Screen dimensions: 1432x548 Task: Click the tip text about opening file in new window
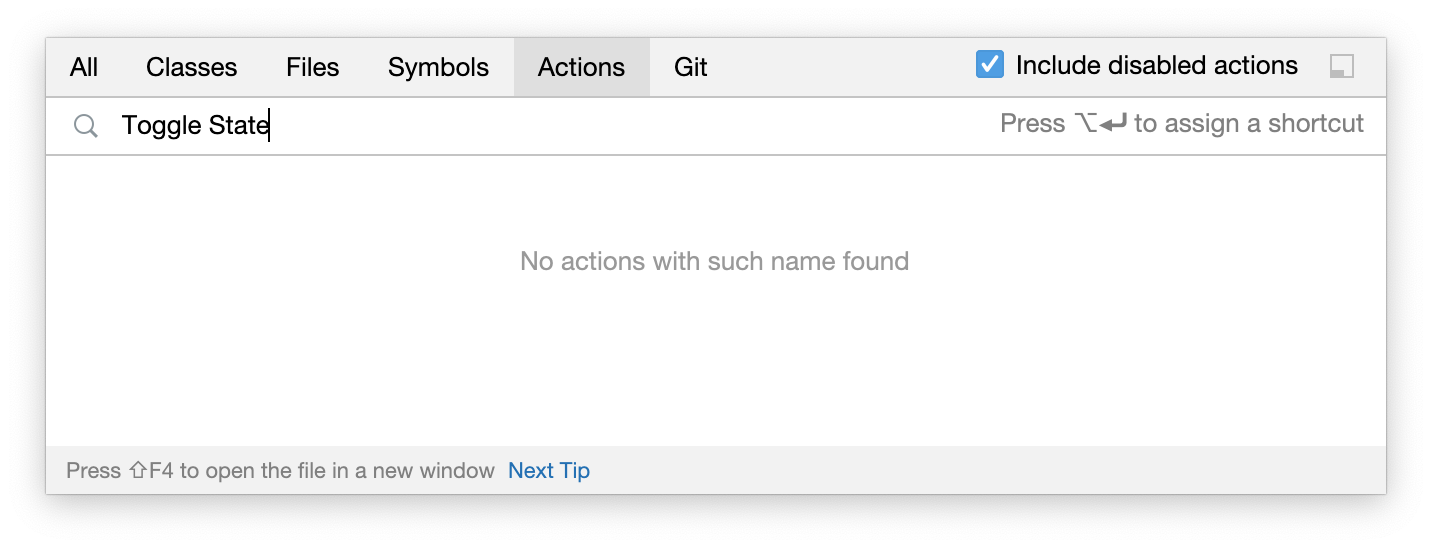point(280,470)
